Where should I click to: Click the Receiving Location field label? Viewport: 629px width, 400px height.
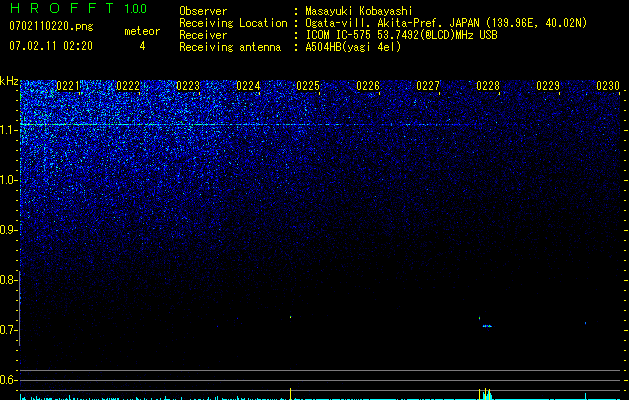click(x=233, y=23)
